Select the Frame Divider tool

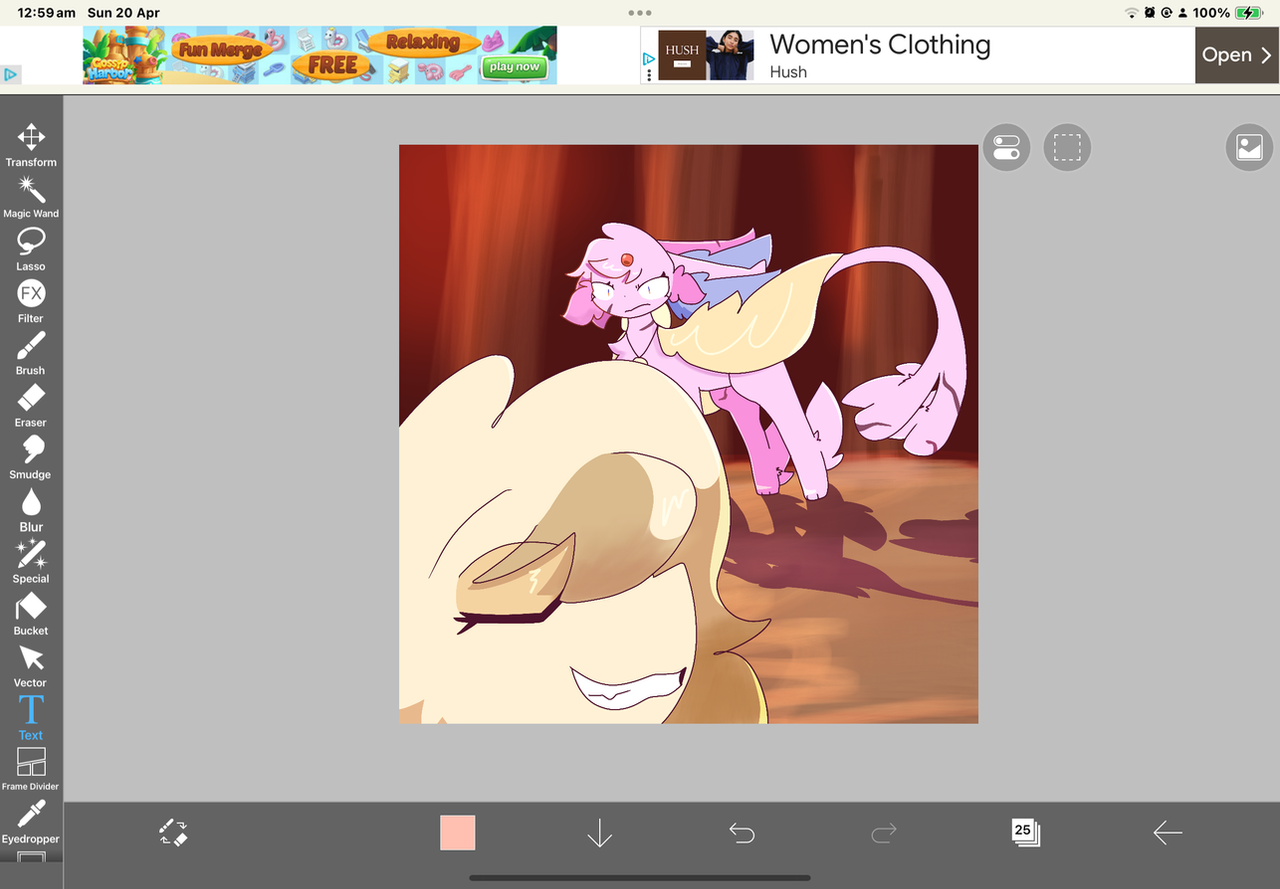tap(31, 769)
